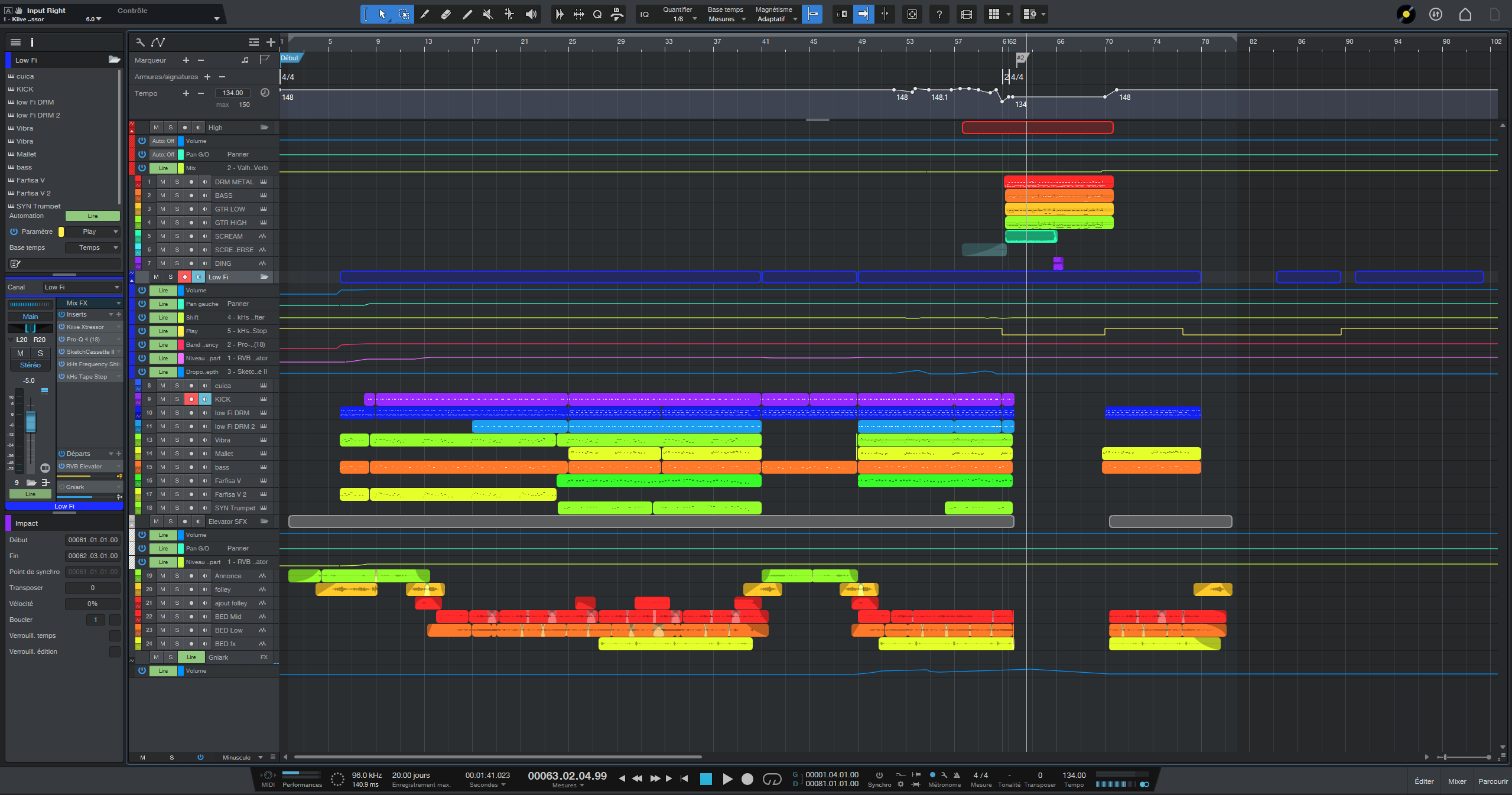Click the Paint brush tool
Screen dimensions: 1512x795
point(467,14)
